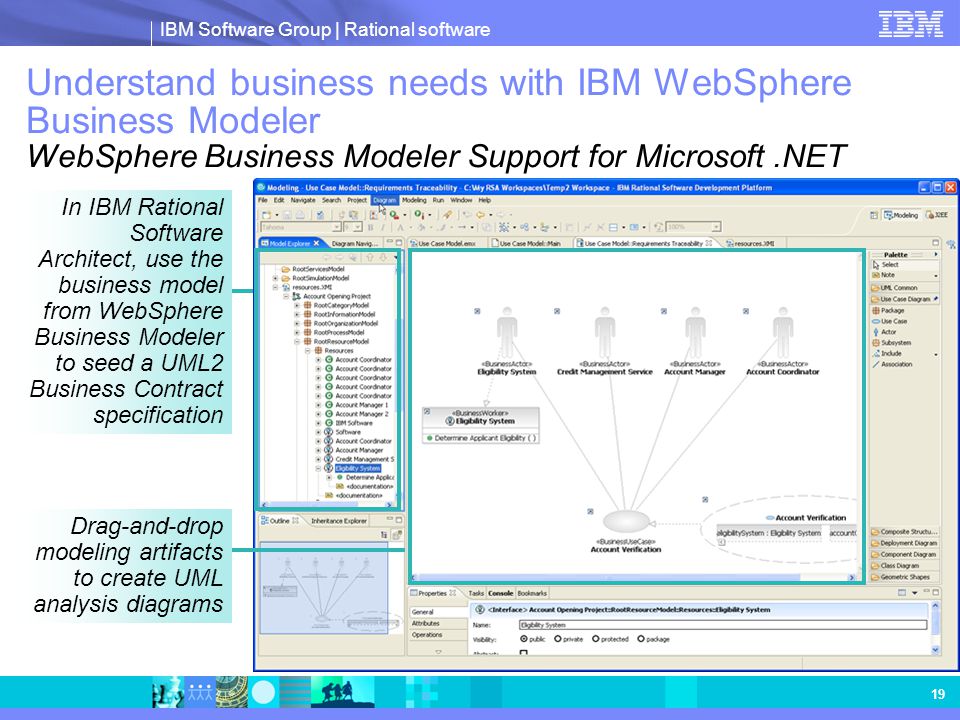Screen dimensions: 960x720
Task: Click the Name input field in Properties
Action: click(x=722, y=625)
